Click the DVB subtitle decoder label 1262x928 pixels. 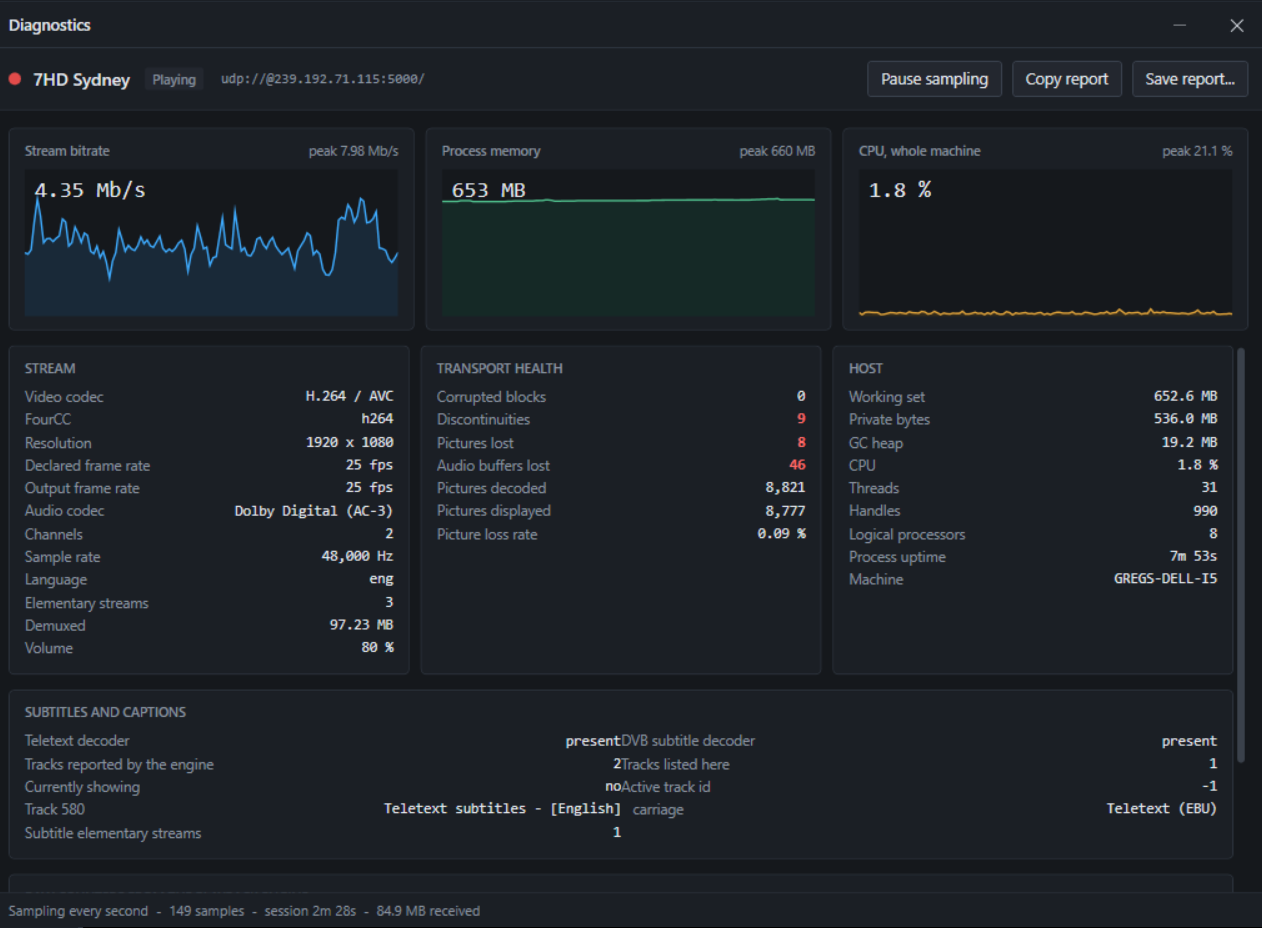(x=688, y=741)
